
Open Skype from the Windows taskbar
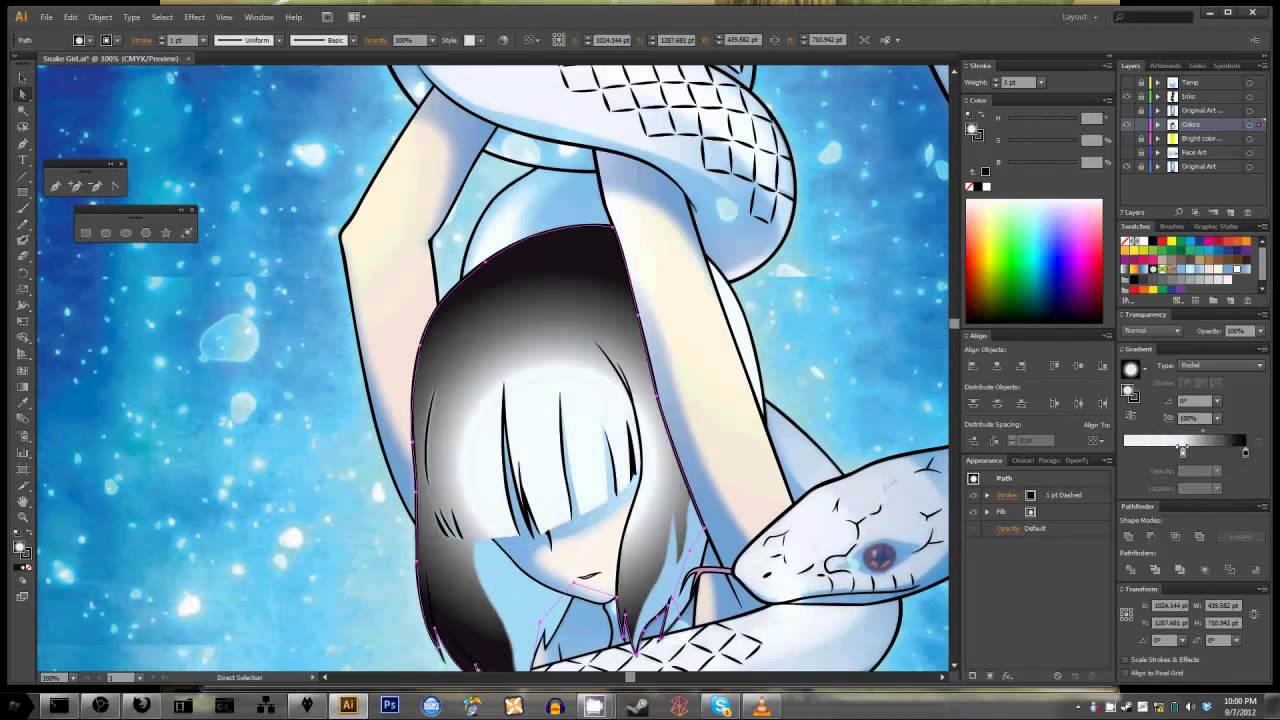click(721, 706)
